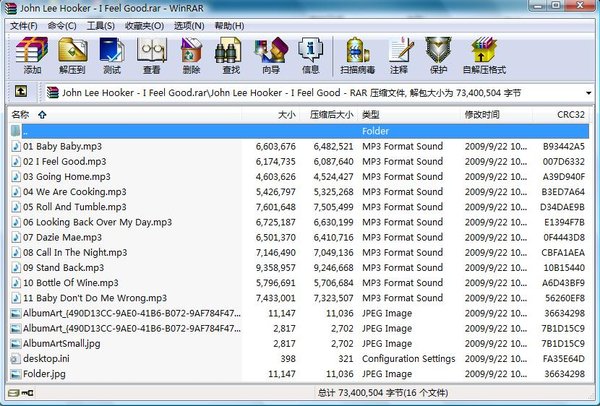The width and height of the screenshot is (600, 406).
Task: Sort by 名称 column header
Action: [x=125, y=114]
